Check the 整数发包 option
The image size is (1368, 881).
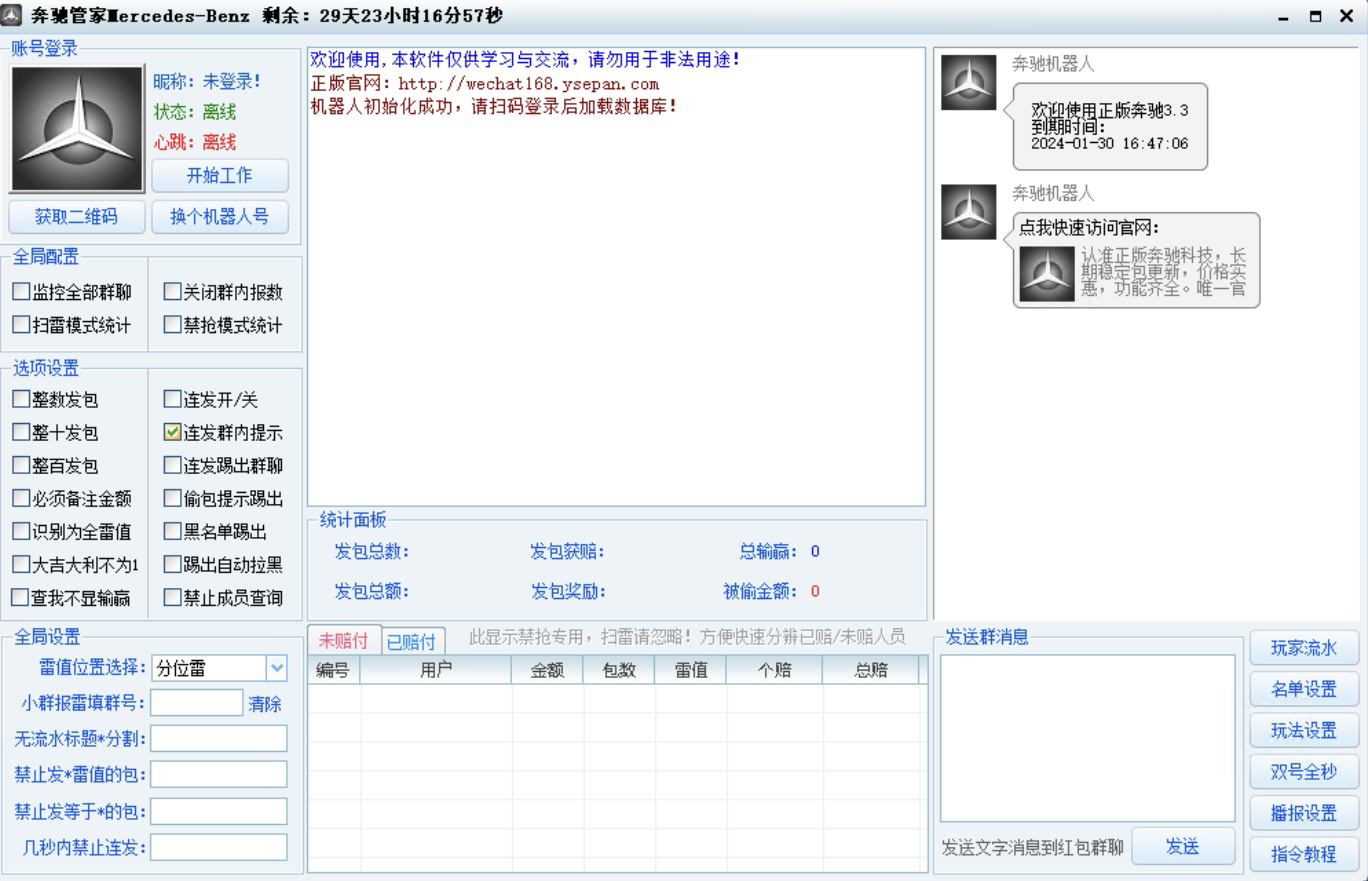(21, 400)
